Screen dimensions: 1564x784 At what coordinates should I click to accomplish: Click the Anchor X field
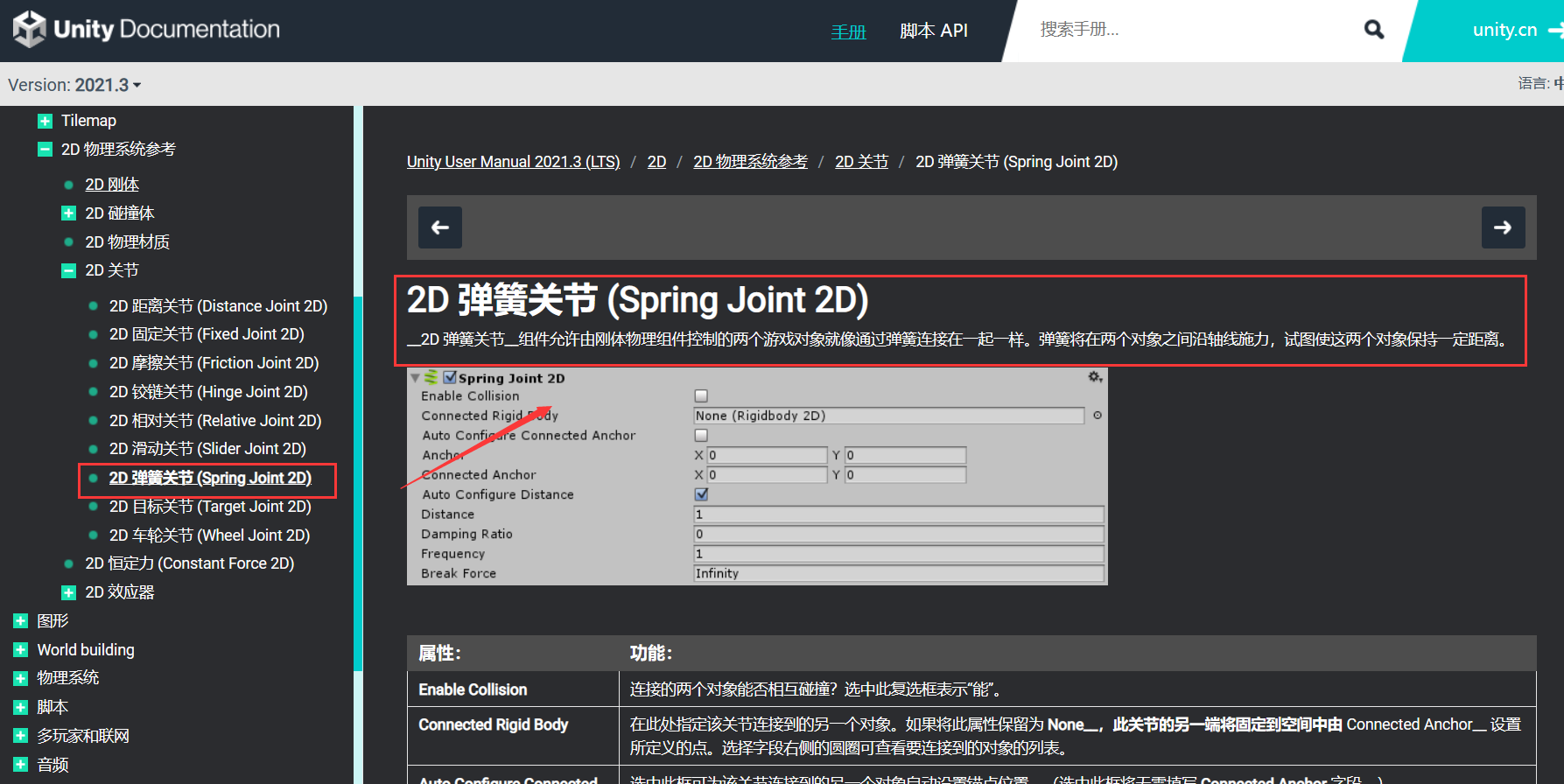(x=767, y=455)
